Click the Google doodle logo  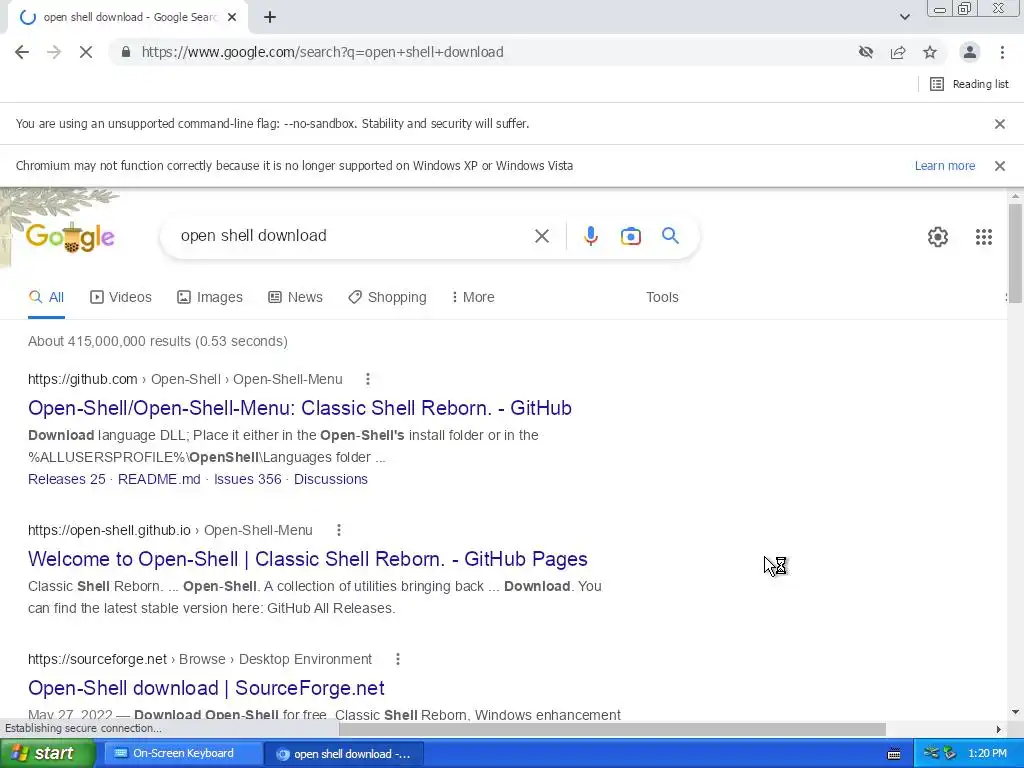click(70, 236)
